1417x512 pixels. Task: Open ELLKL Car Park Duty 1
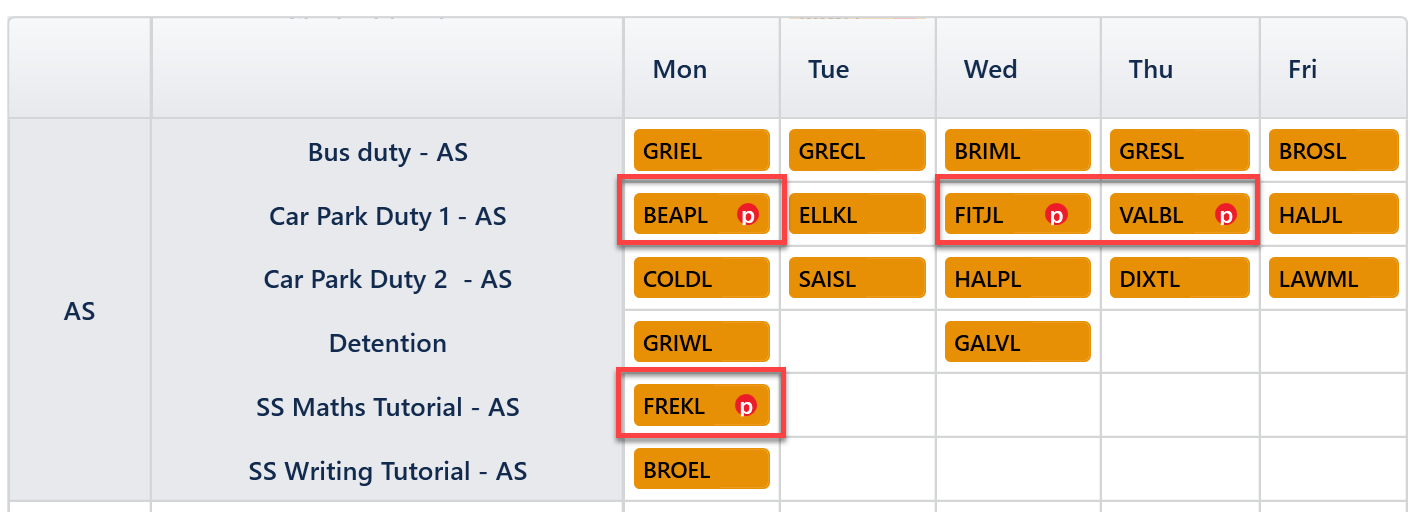[857, 215]
